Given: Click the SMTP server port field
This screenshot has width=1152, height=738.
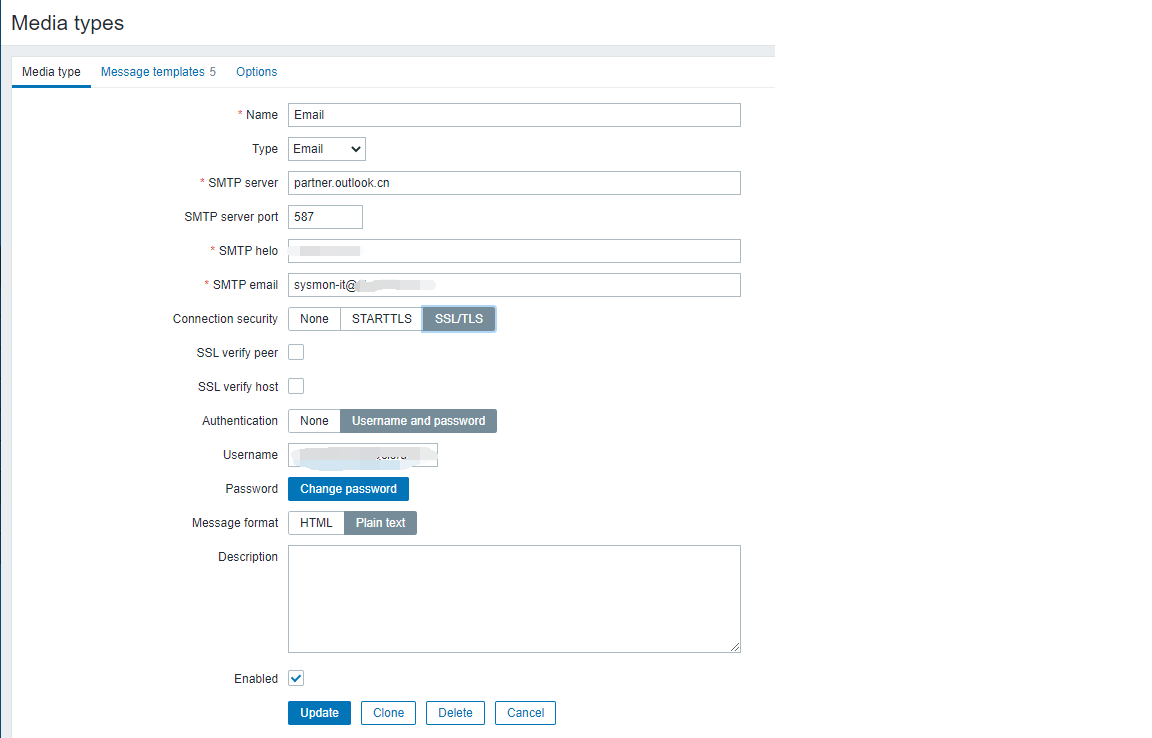Looking at the screenshot, I should (325, 217).
